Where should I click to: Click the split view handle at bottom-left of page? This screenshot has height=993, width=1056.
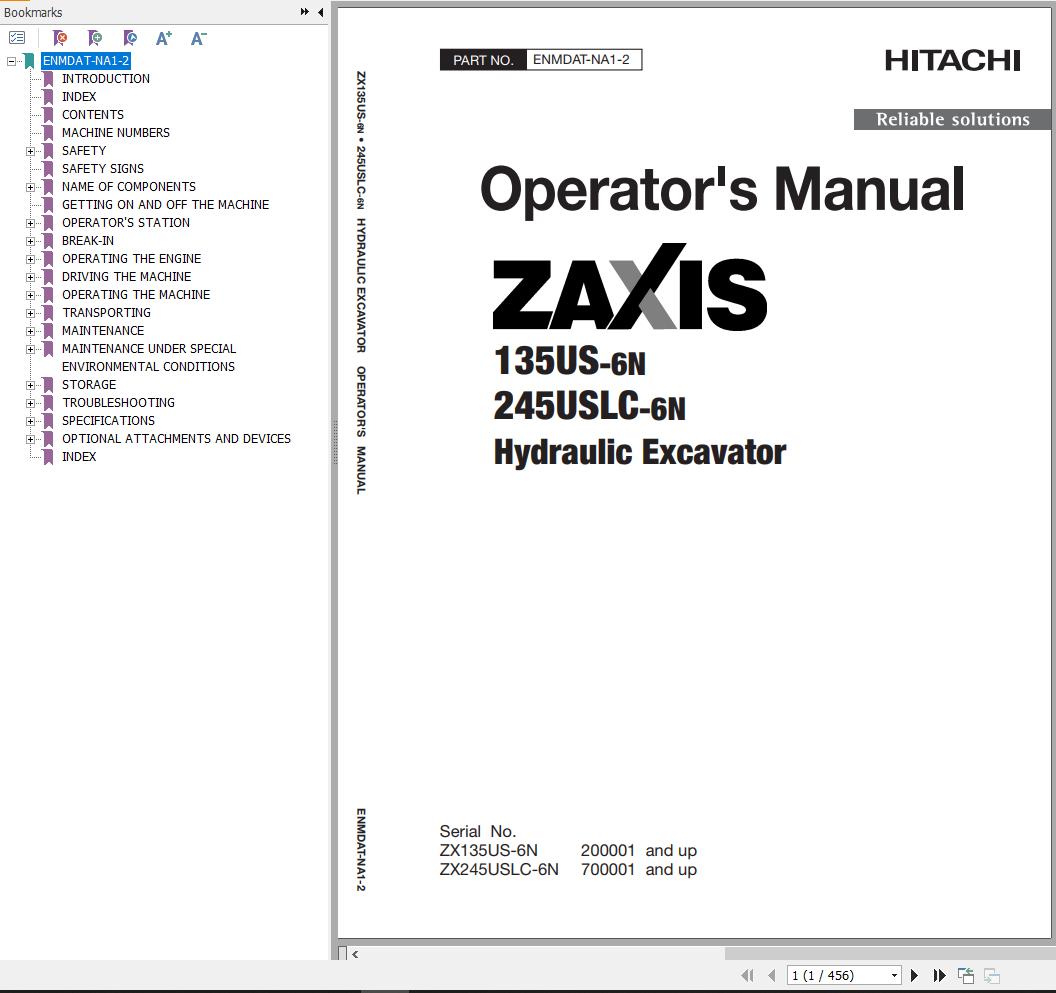click(342, 953)
